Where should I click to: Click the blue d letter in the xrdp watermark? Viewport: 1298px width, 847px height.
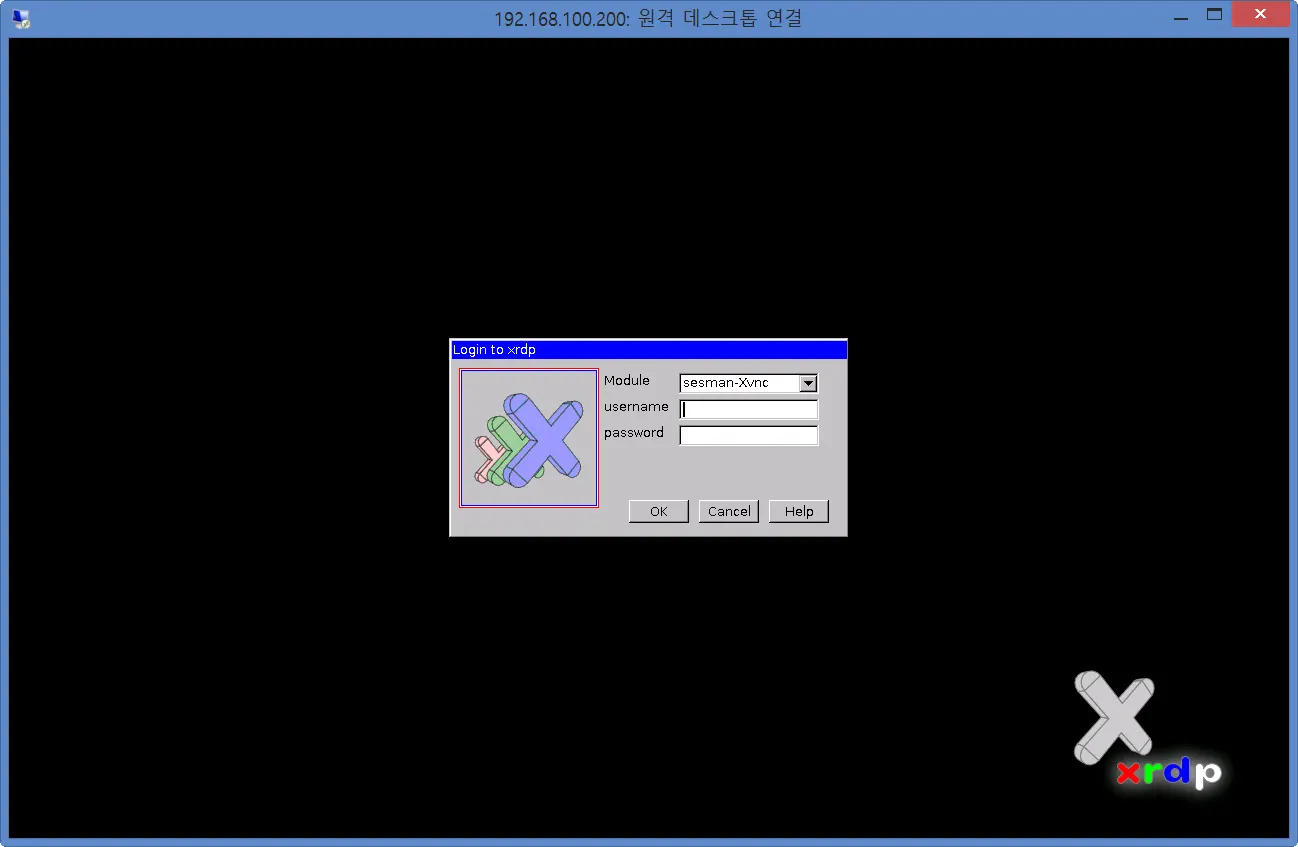(1177, 771)
